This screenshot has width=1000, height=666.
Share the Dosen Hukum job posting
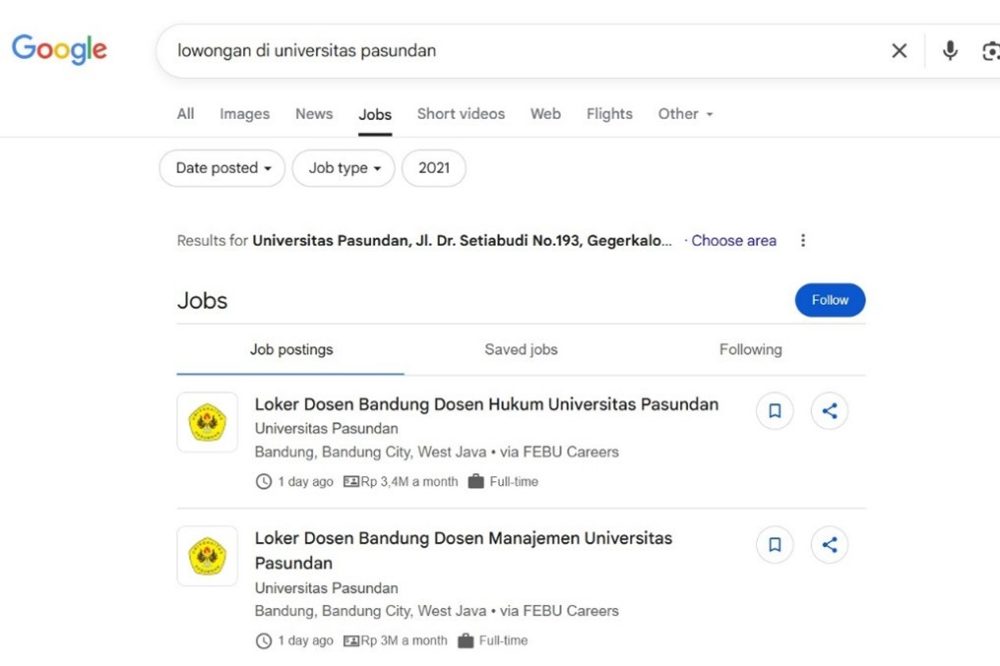829,410
